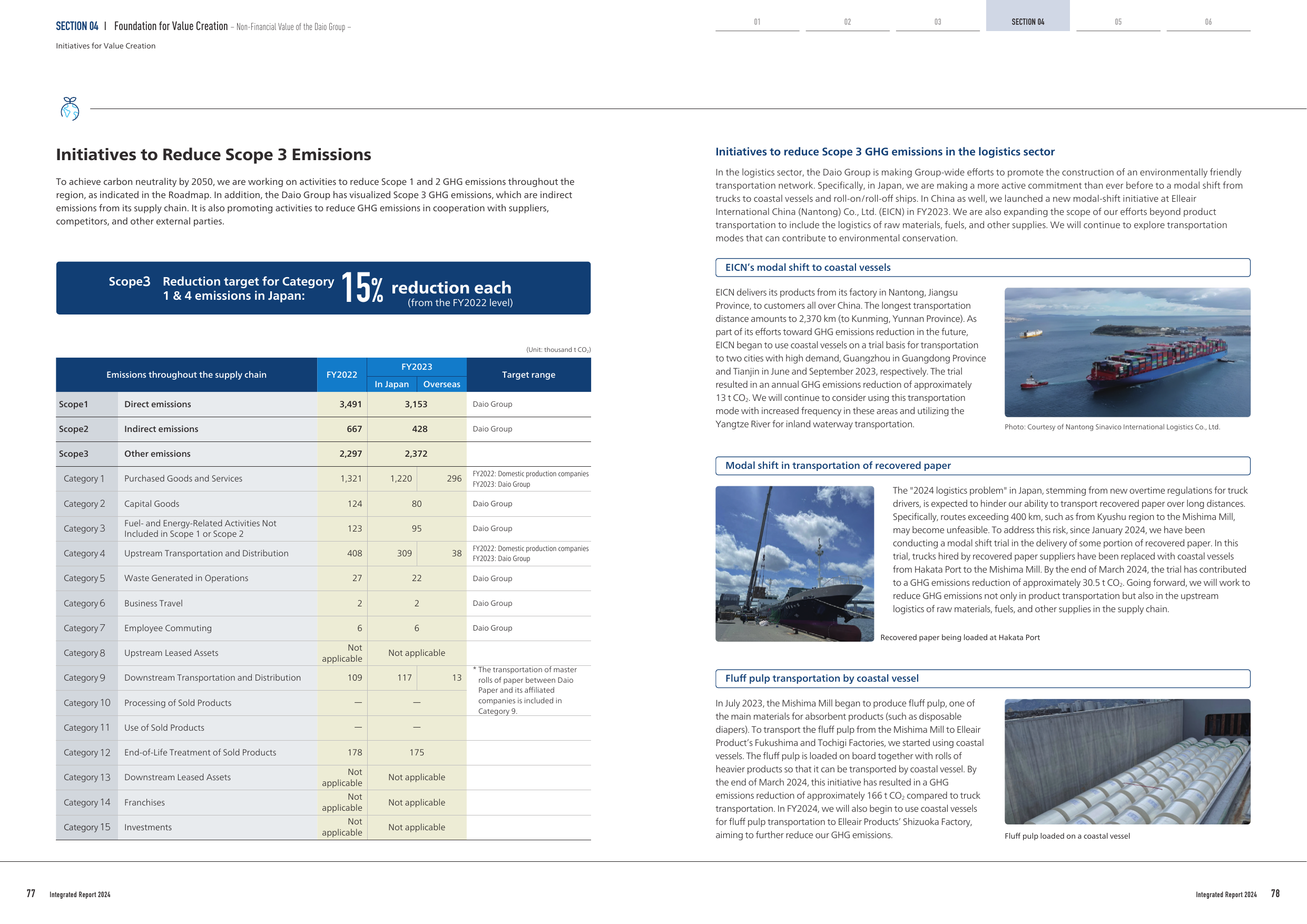The image size is (1307, 924).
Task: Click the FY2022 column header
Action: click(x=341, y=375)
